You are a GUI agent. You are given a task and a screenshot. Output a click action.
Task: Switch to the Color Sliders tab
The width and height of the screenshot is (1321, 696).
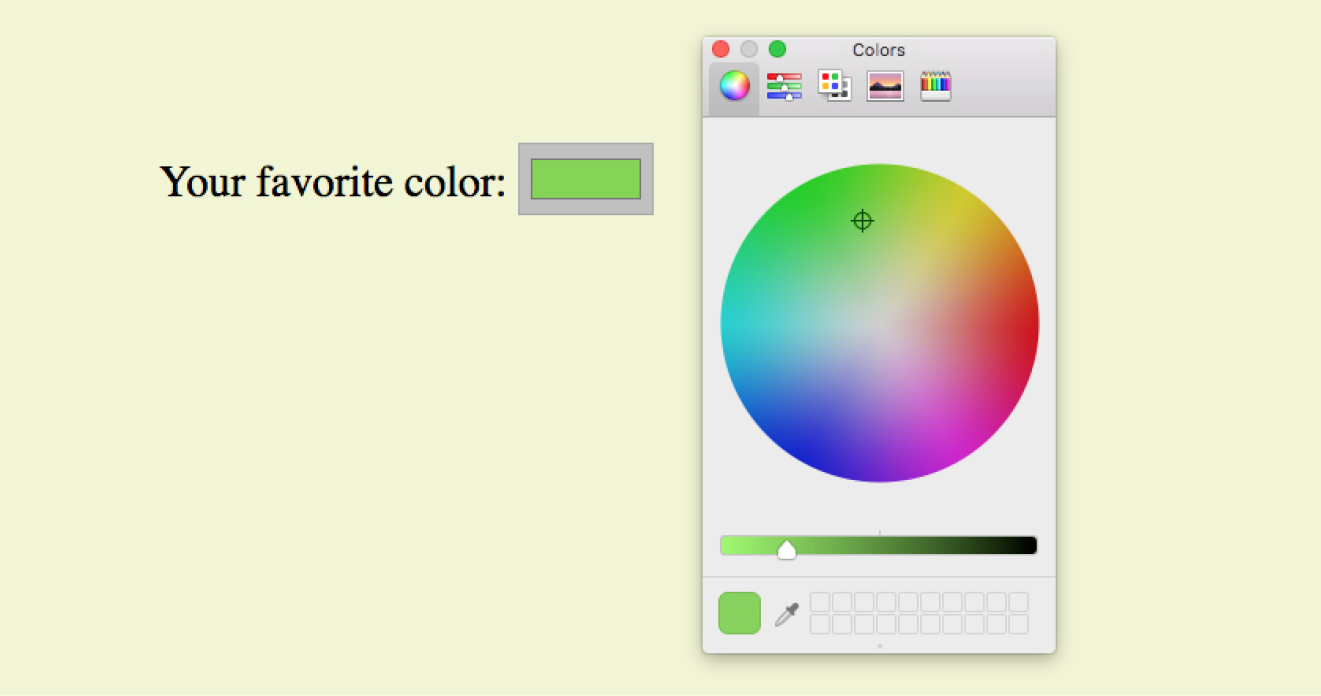(x=784, y=87)
